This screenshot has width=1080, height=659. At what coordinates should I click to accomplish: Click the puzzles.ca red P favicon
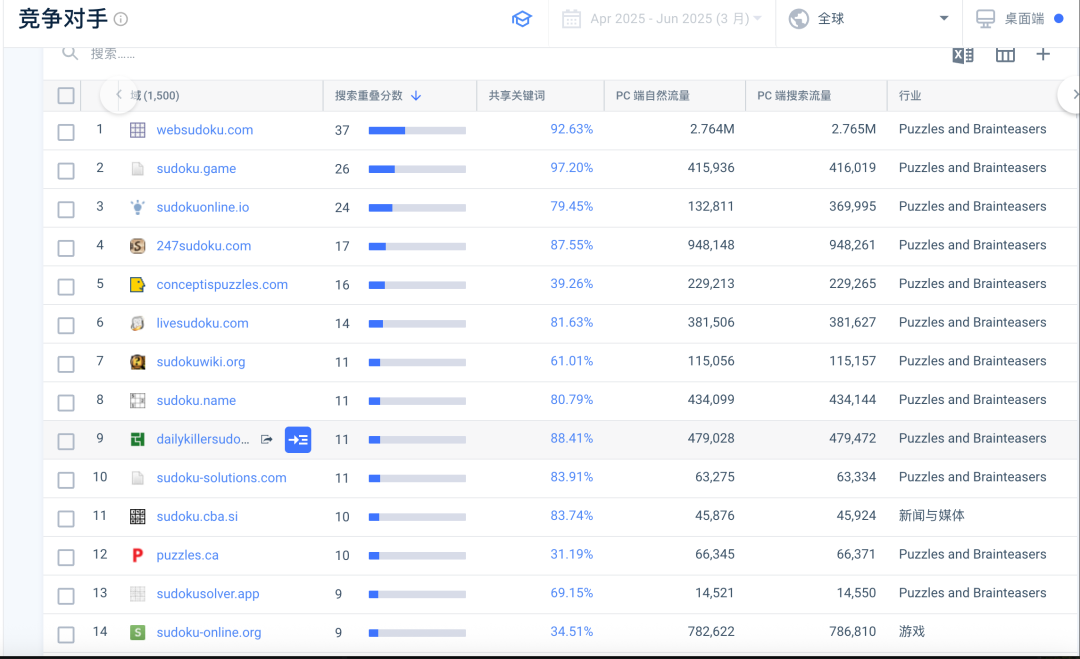[138, 555]
